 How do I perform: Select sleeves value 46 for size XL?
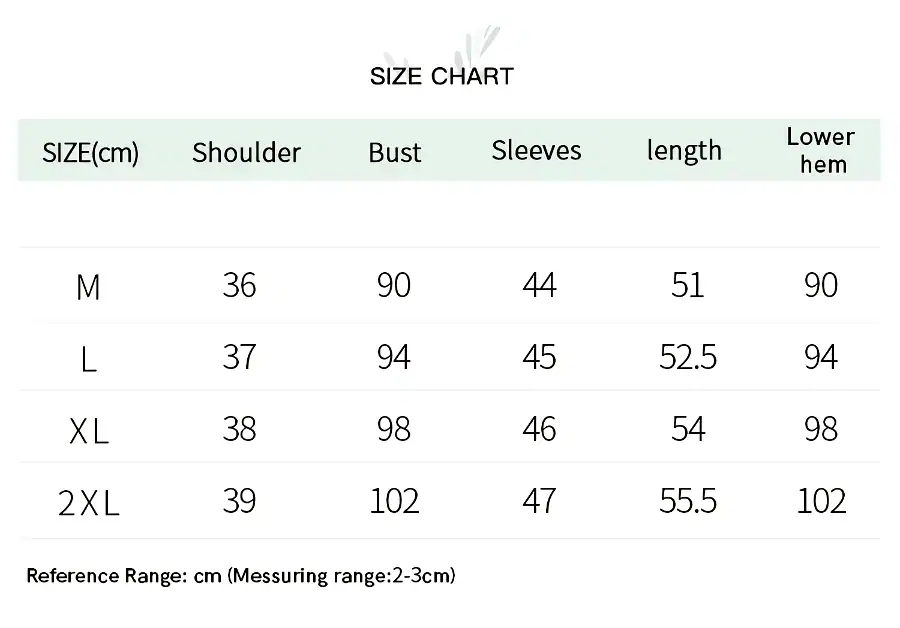[x=539, y=429]
